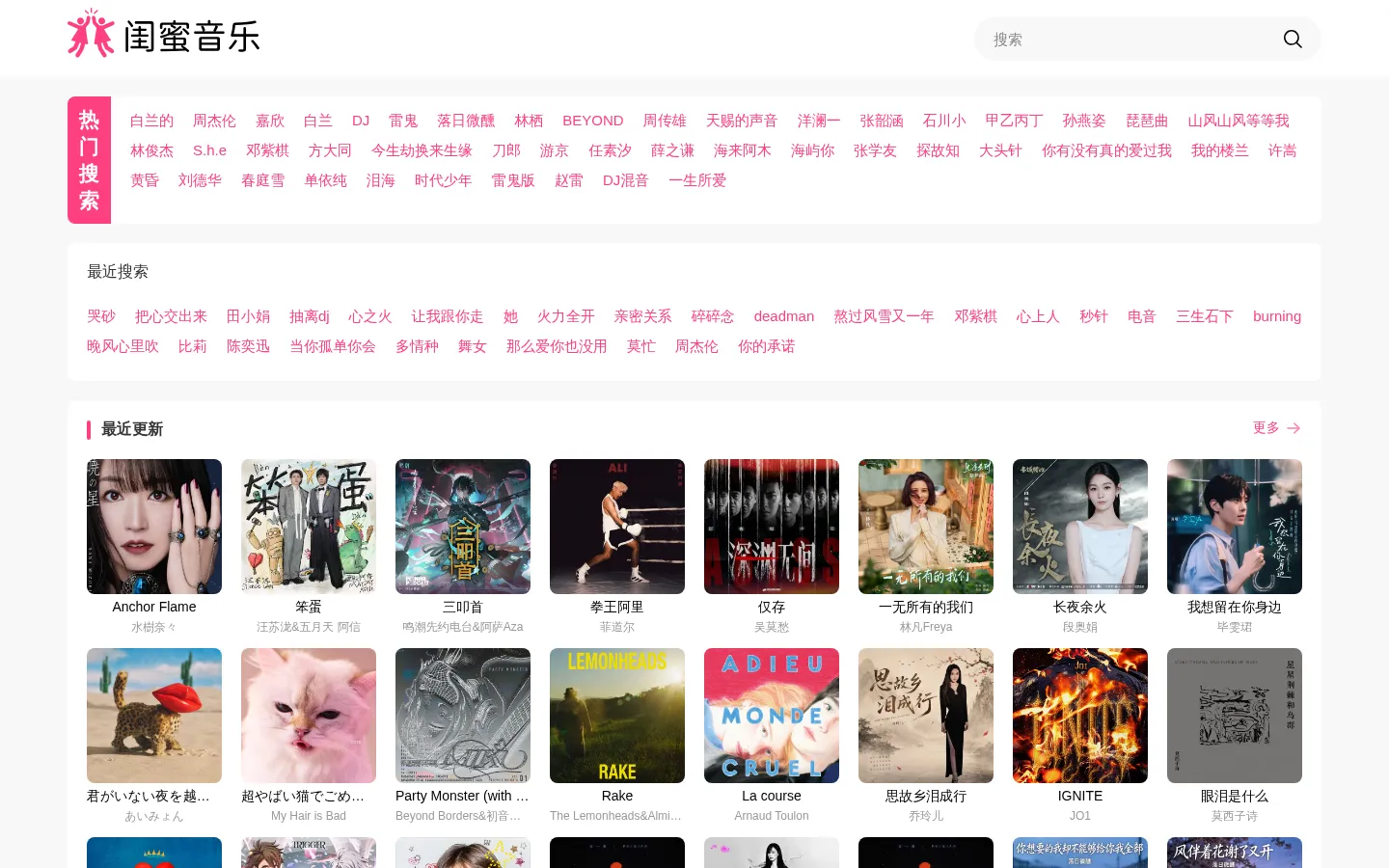Open the 我想留在你身边 album cover

coord(1235,527)
